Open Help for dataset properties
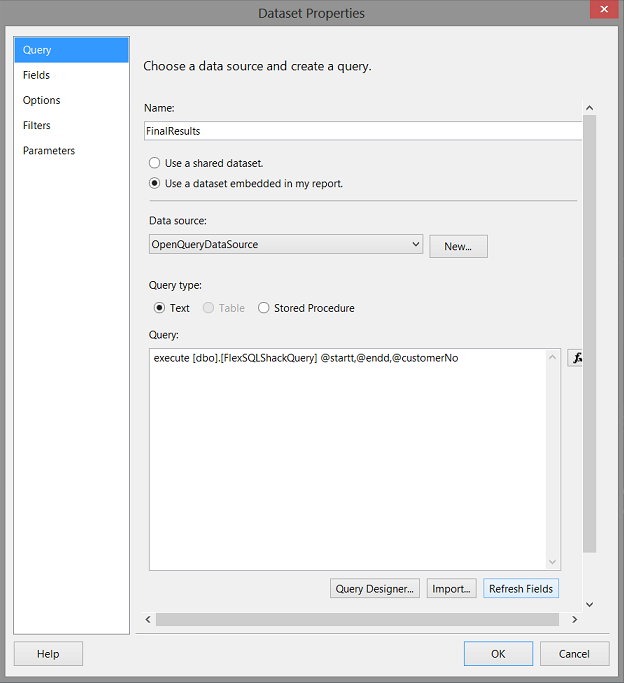The height and width of the screenshot is (683, 624). [48, 653]
